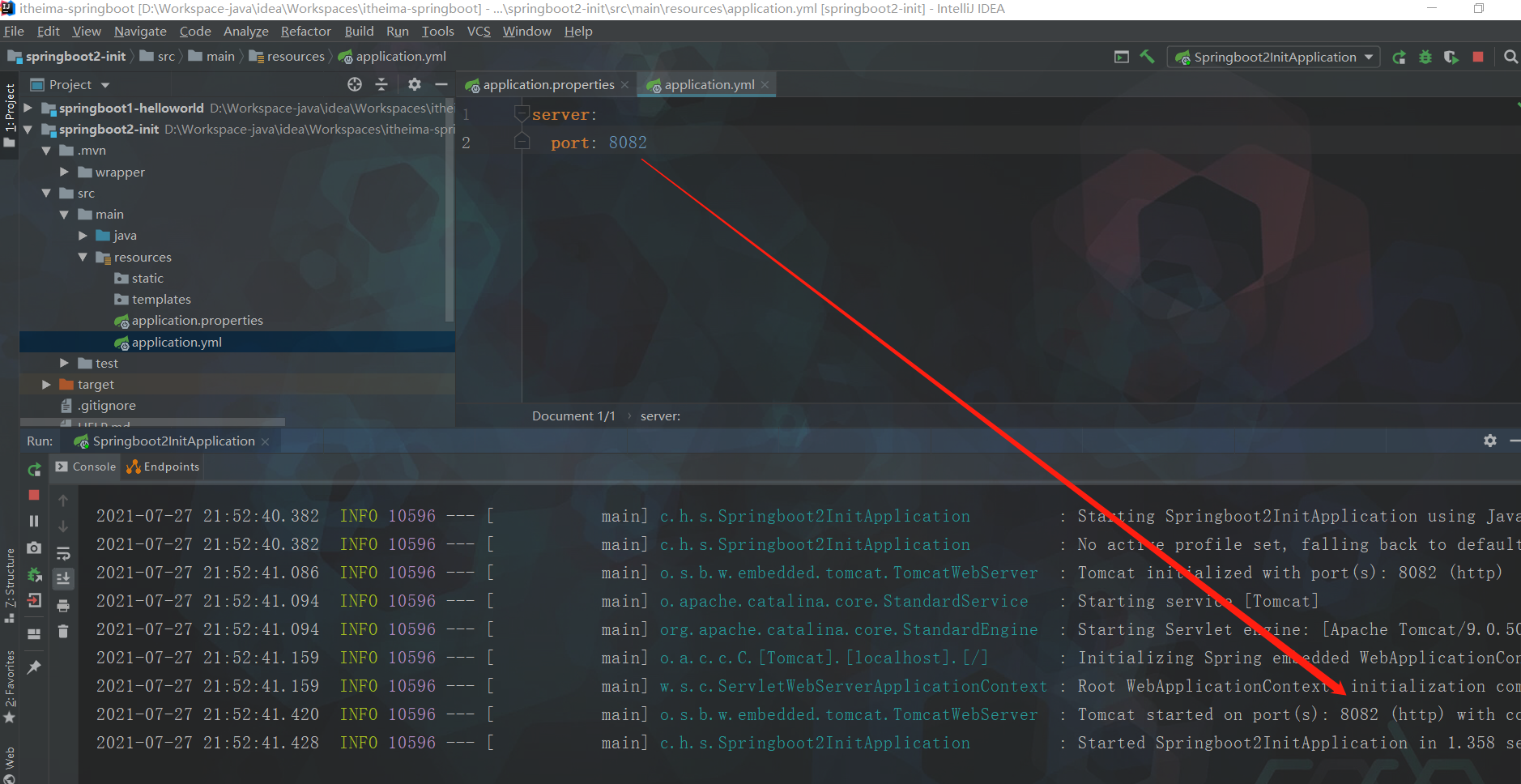
Task: Start debugging with the top toolbar bug icon
Action: coord(1425,57)
